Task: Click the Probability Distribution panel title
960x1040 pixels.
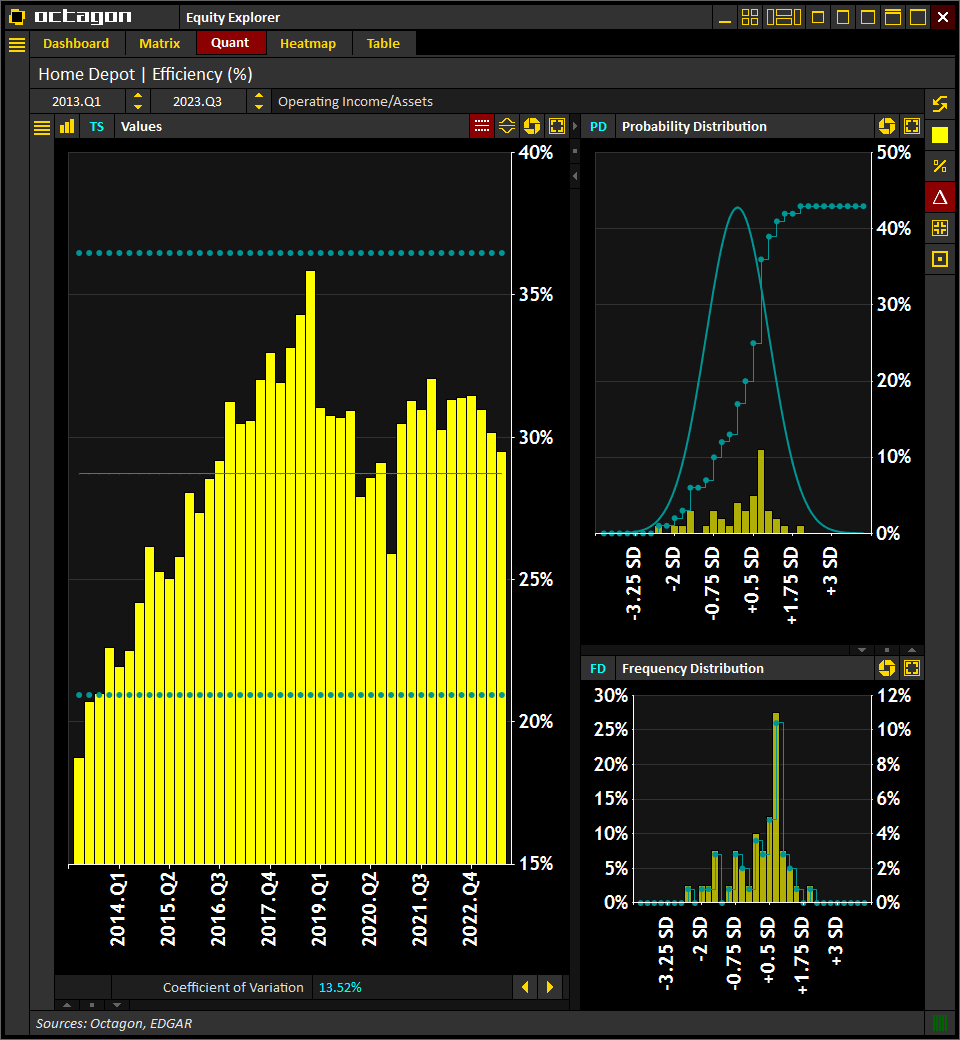Action: 694,127
